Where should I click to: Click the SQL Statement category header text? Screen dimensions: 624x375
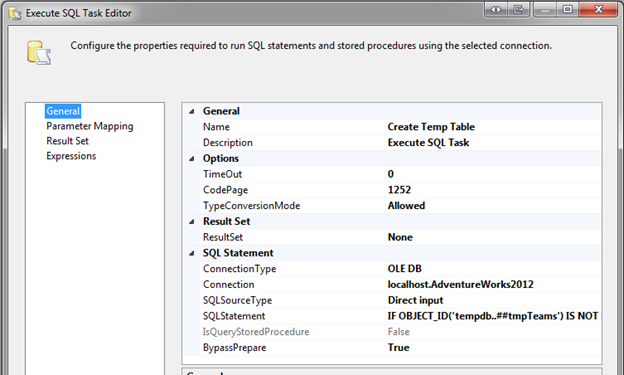[x=238, y=253]
